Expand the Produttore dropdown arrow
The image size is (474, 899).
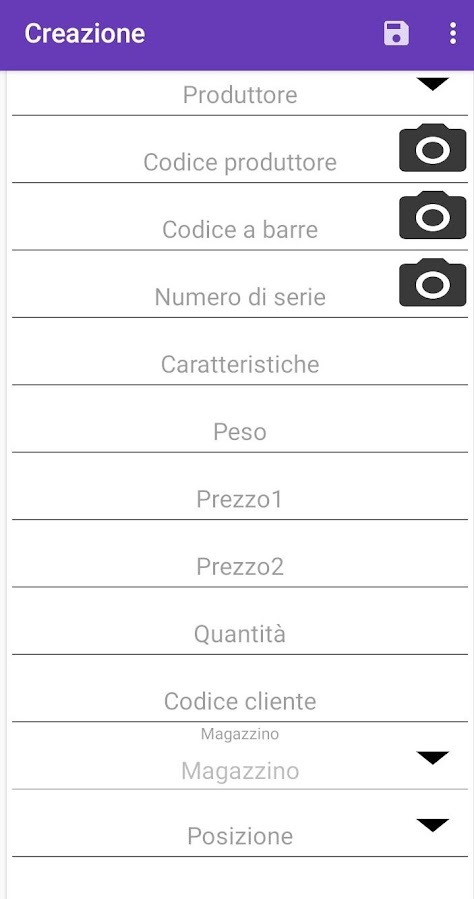click(433, 84)
